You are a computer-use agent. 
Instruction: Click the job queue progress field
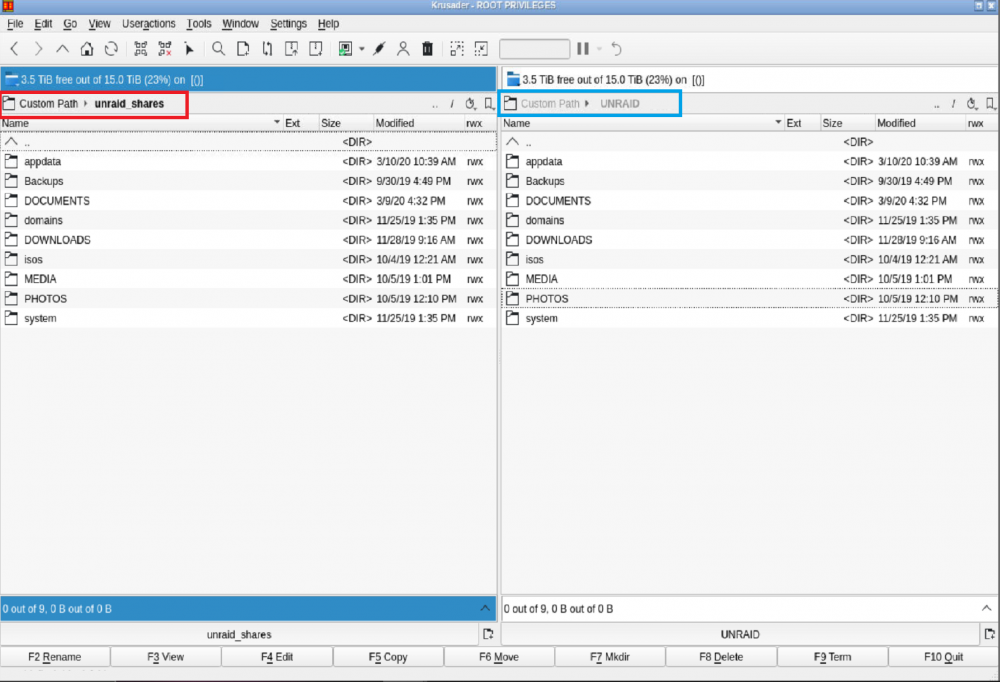(534, 49)
